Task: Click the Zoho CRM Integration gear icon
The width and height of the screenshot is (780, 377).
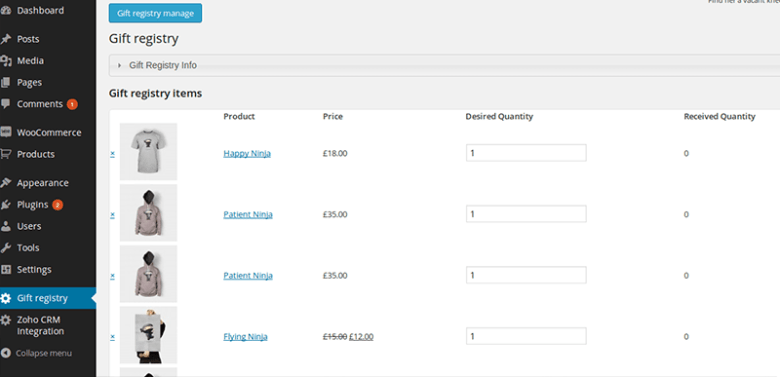Action: [x=5, y=320]
